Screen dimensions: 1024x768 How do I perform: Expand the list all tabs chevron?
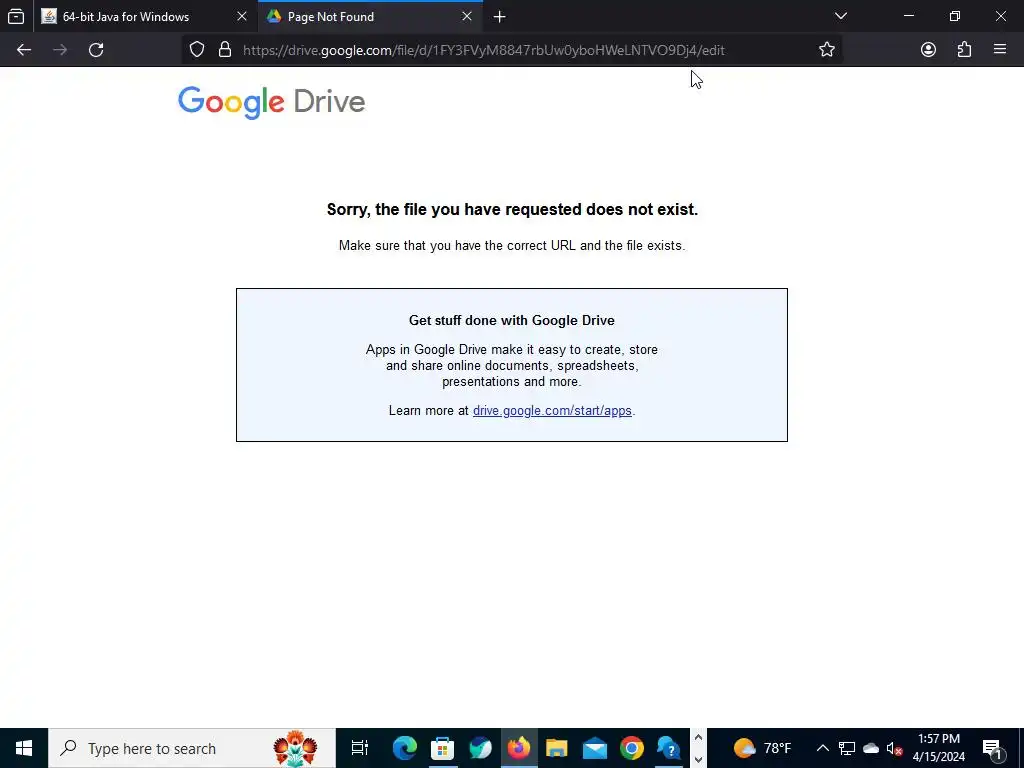tap(841, 16)
